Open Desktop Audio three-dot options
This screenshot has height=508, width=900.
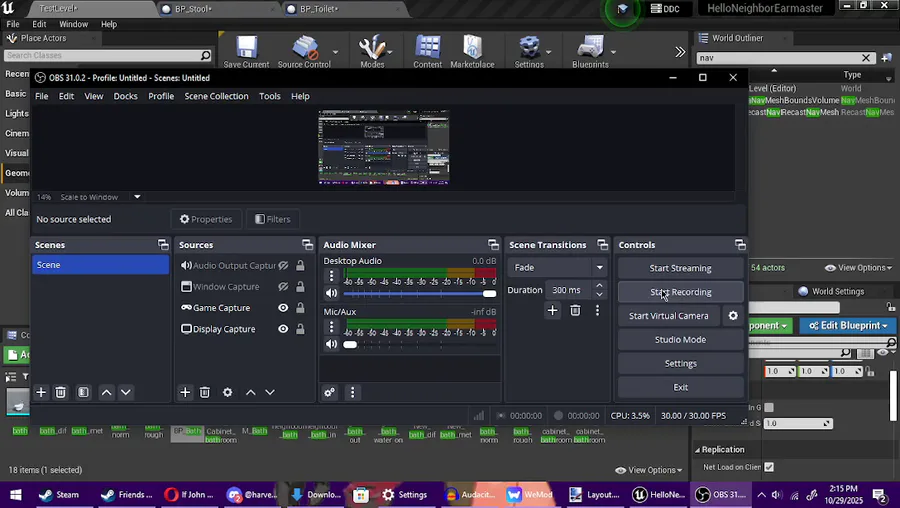point(331,276)
